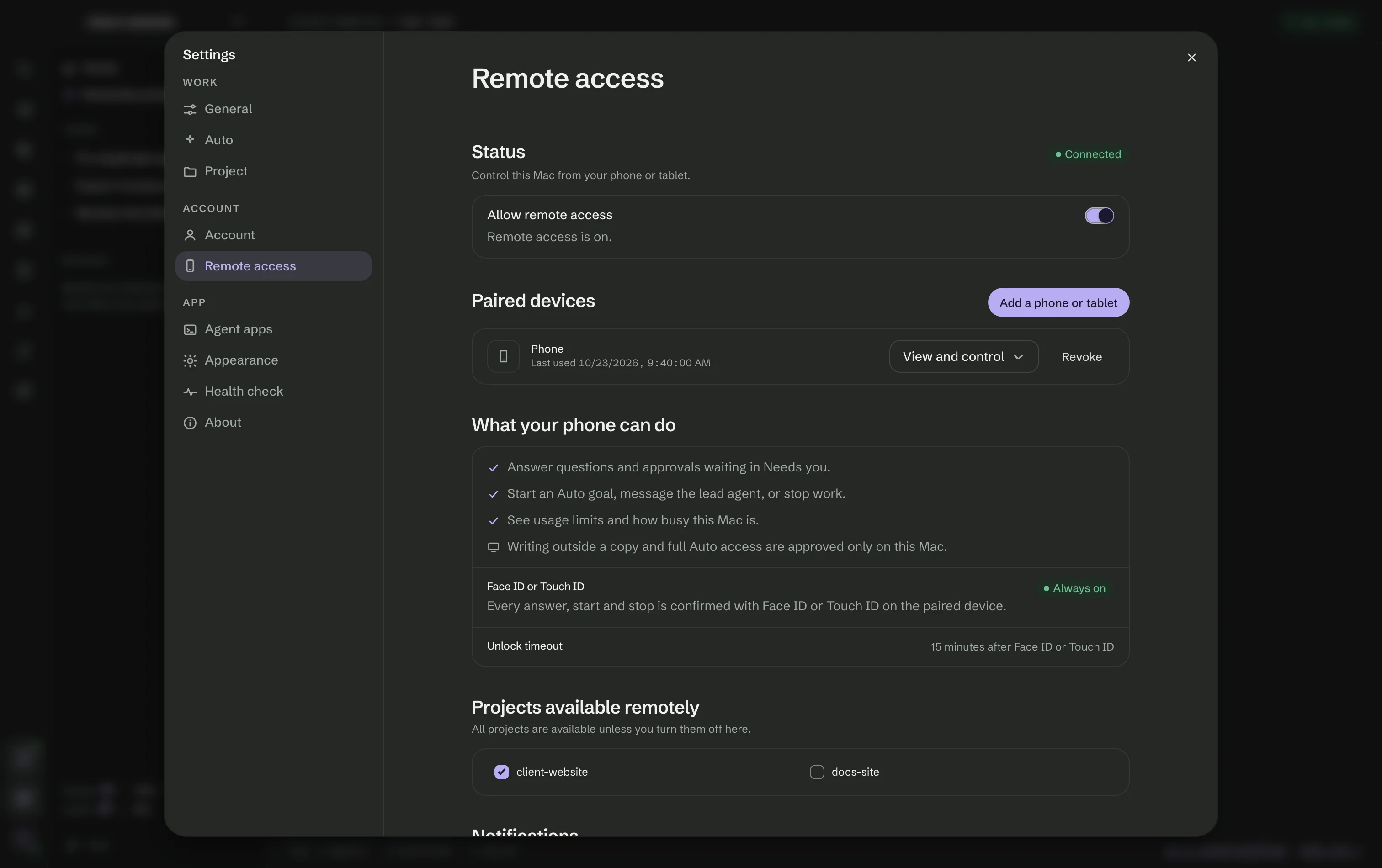Screen dimensions: 1382x868
Task: Open General settings page
Action: (273, 109)
